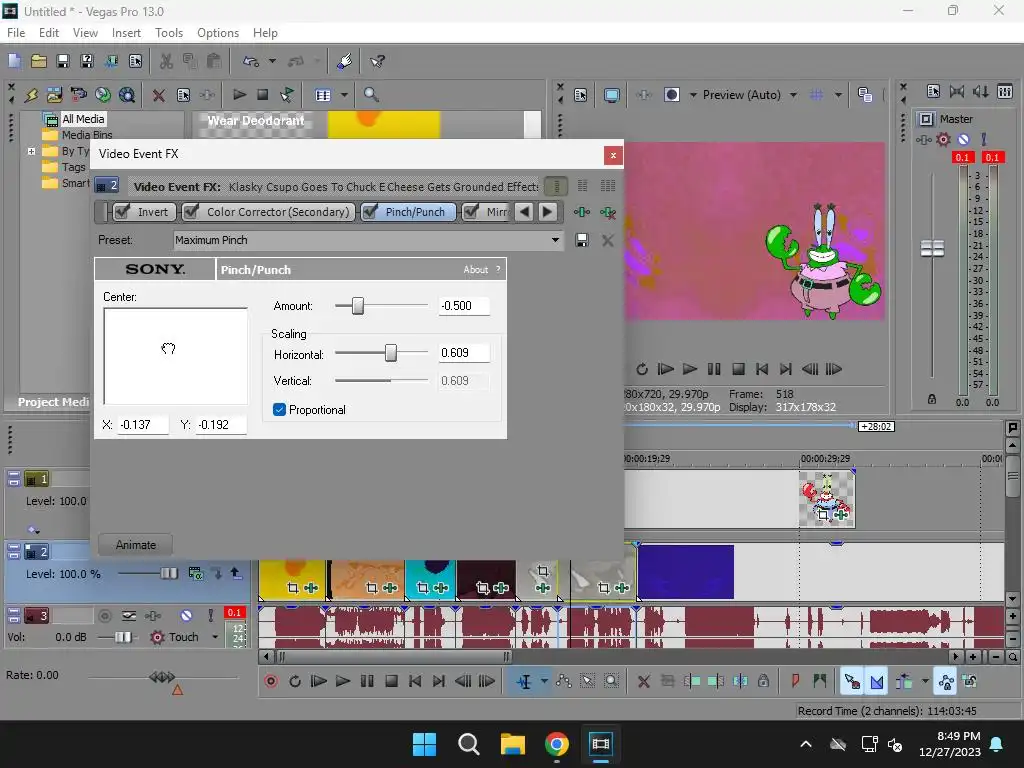This screenshot has height=768, width=1024.
Task: Click the Copy Snapshot icon in preview
Action: point(865,95)
